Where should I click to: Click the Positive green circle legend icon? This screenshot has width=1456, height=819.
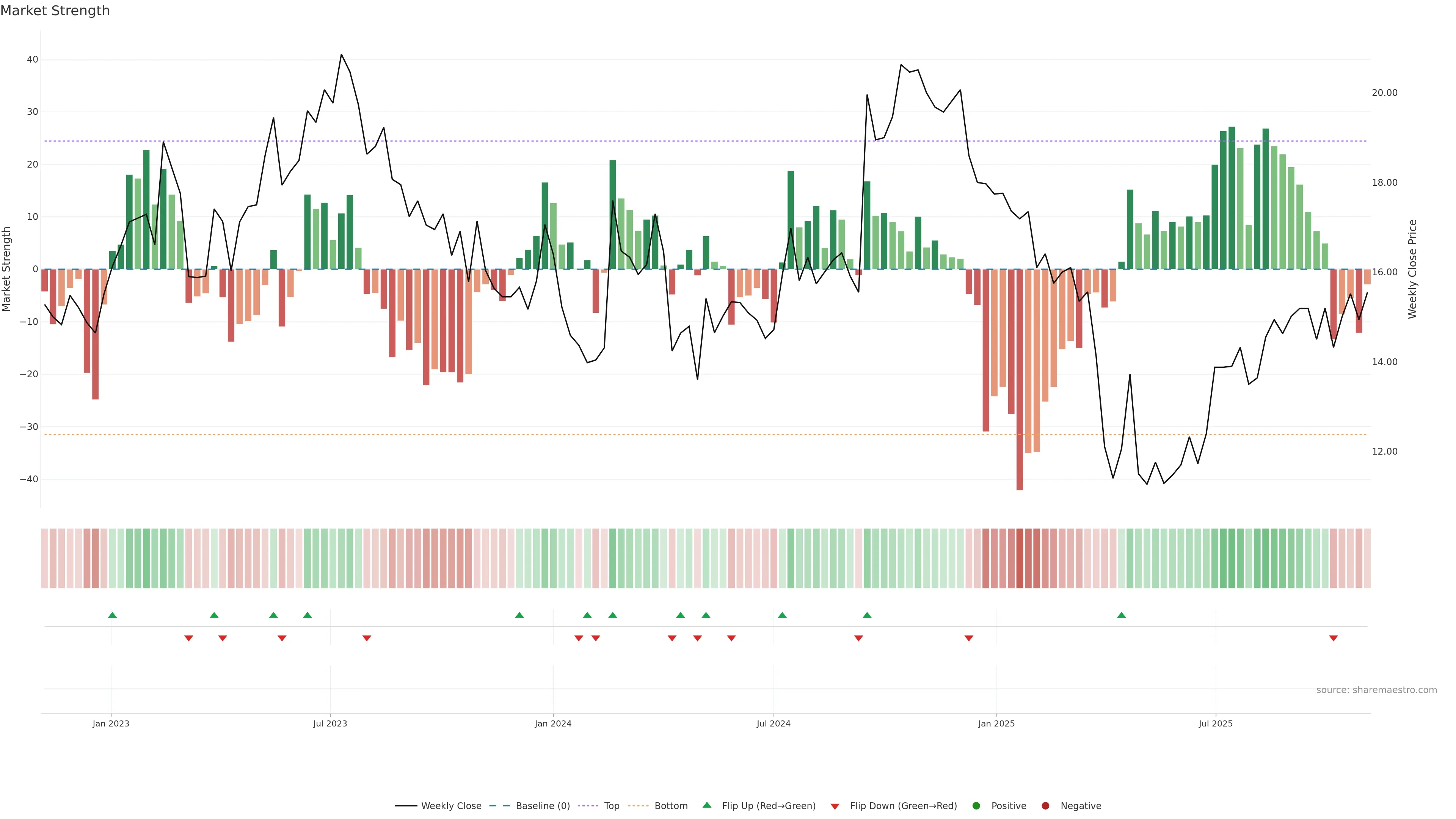pos(976,806)
